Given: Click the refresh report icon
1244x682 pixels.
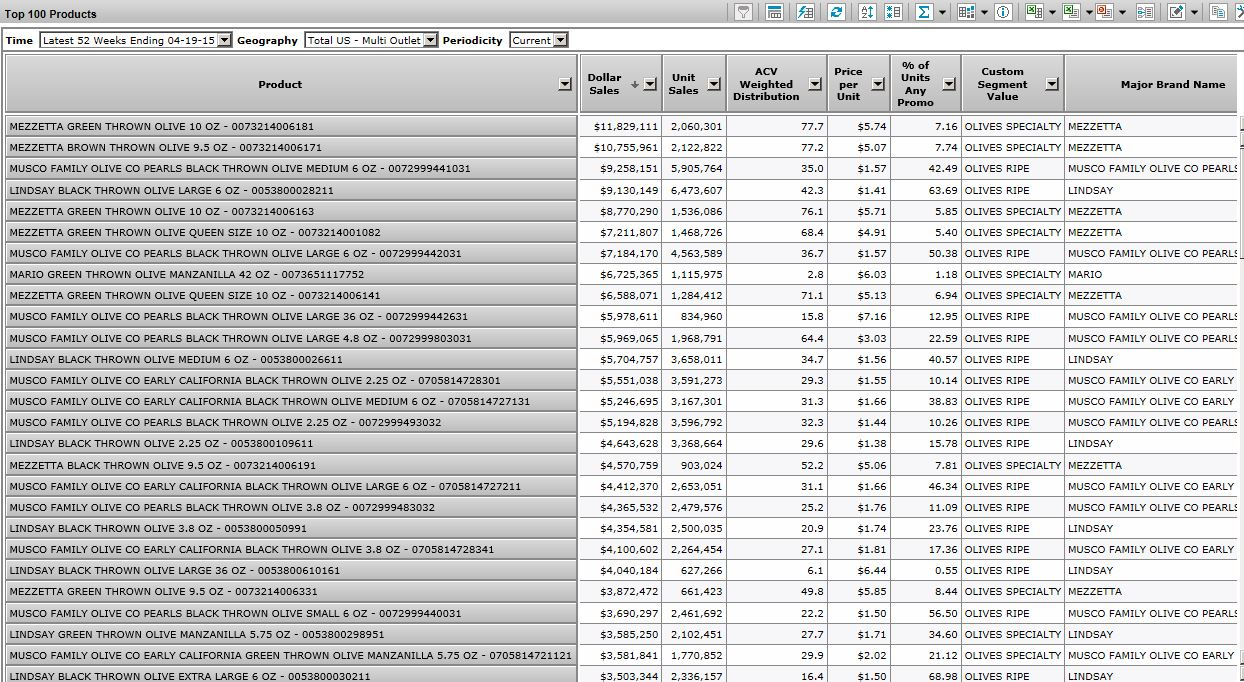Looking at the screenshot, I should coord(837,12).
